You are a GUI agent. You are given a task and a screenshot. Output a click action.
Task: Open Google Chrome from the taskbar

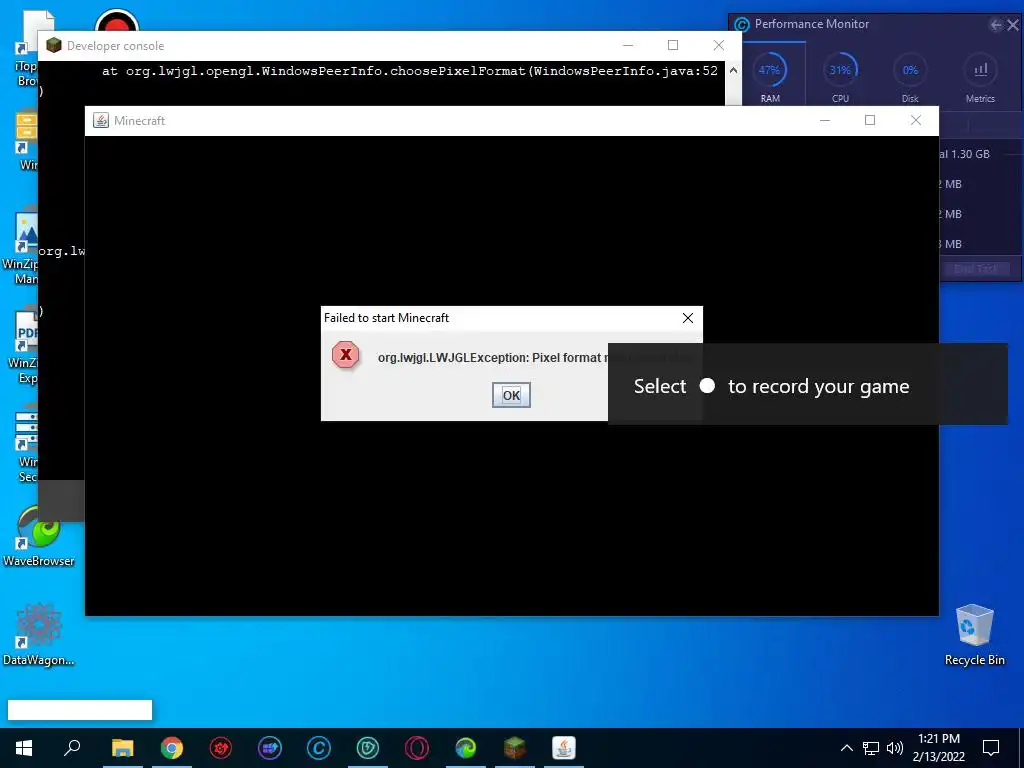click(171, 748)
